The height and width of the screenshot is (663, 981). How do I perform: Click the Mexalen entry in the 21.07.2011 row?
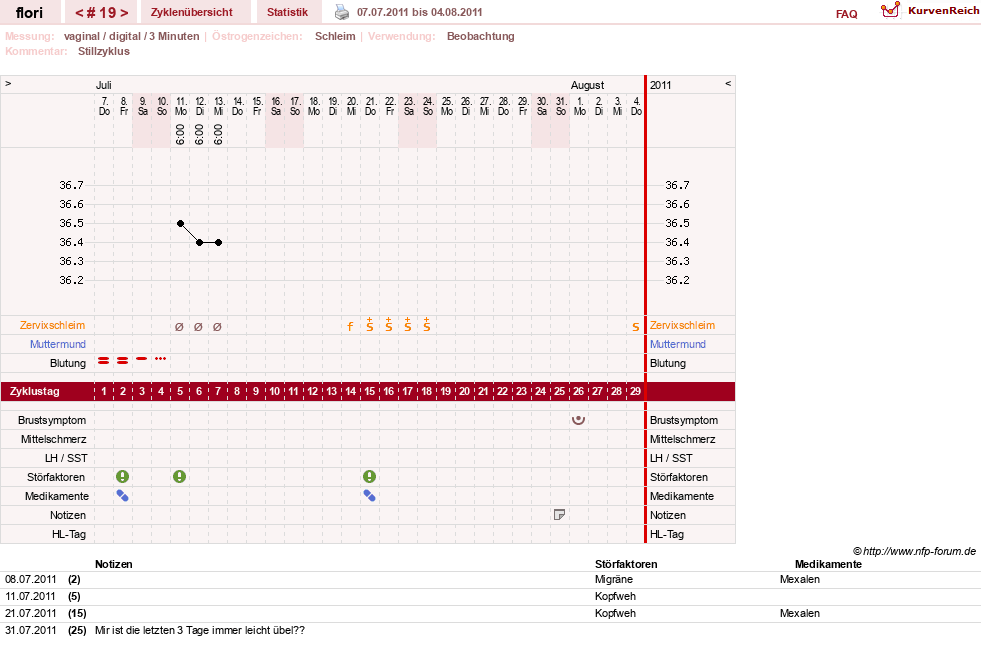point(800,613)
